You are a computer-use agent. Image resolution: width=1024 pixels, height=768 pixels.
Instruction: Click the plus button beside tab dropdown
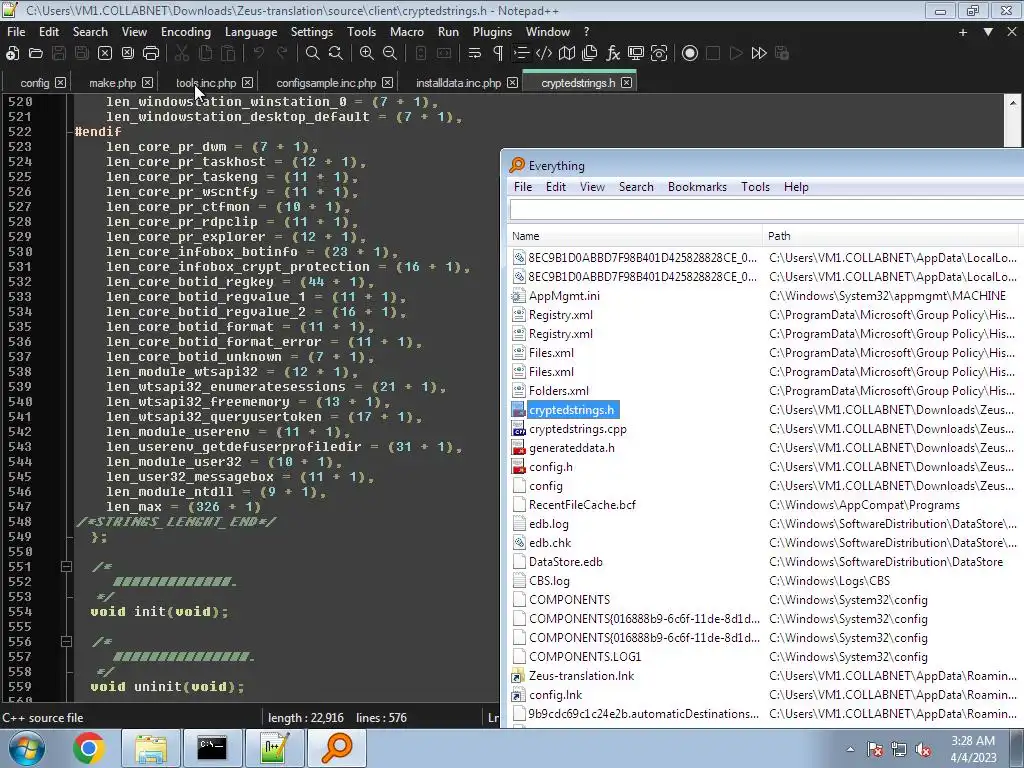point(963,31)
